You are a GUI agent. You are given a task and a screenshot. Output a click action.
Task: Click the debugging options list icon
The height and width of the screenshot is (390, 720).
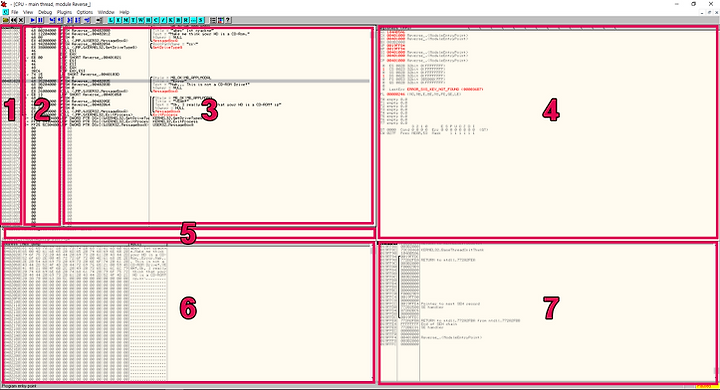pyautogui.click(x=213, y=20)
